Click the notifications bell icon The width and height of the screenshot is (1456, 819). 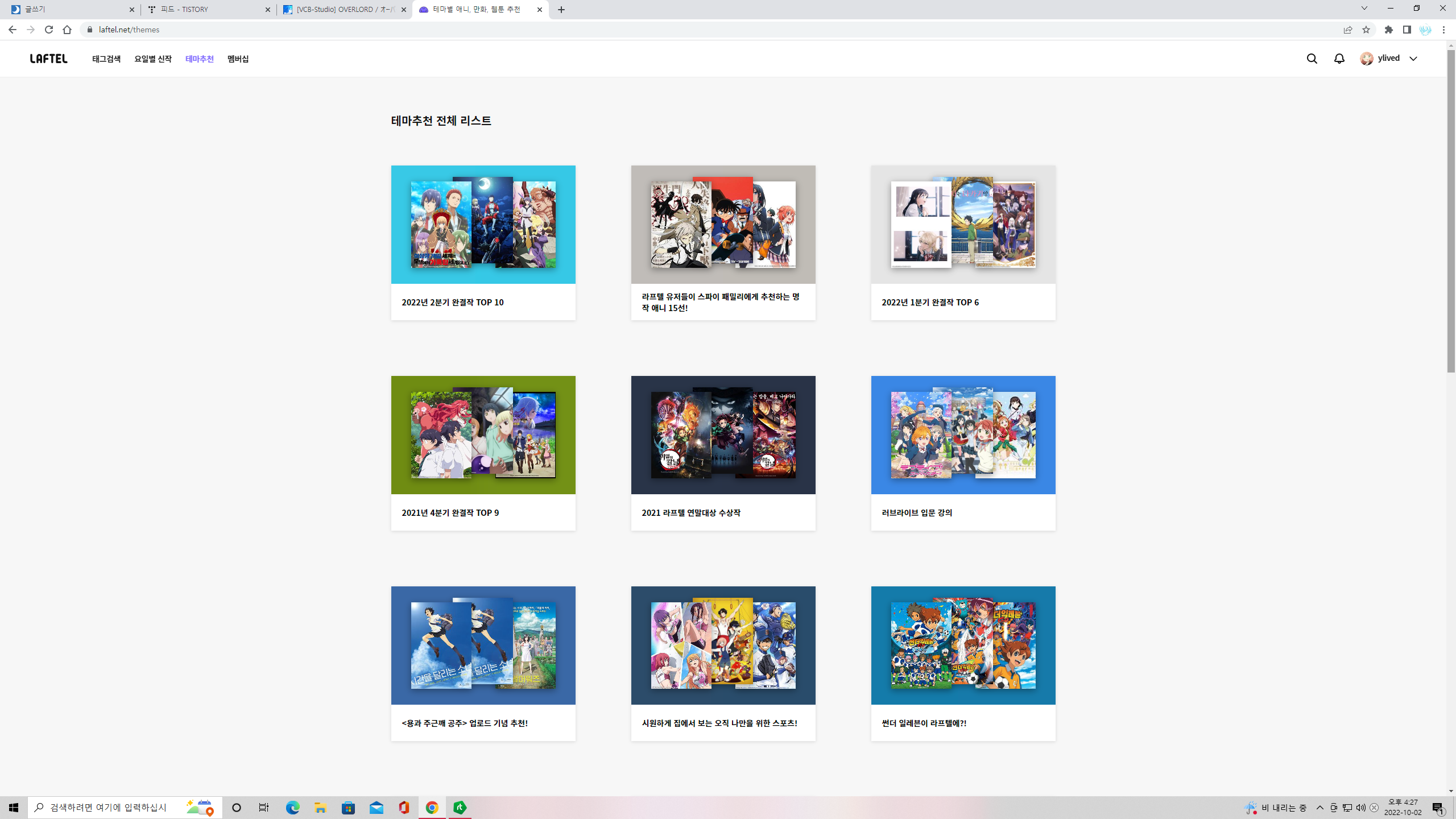(x=1339, y=59)
